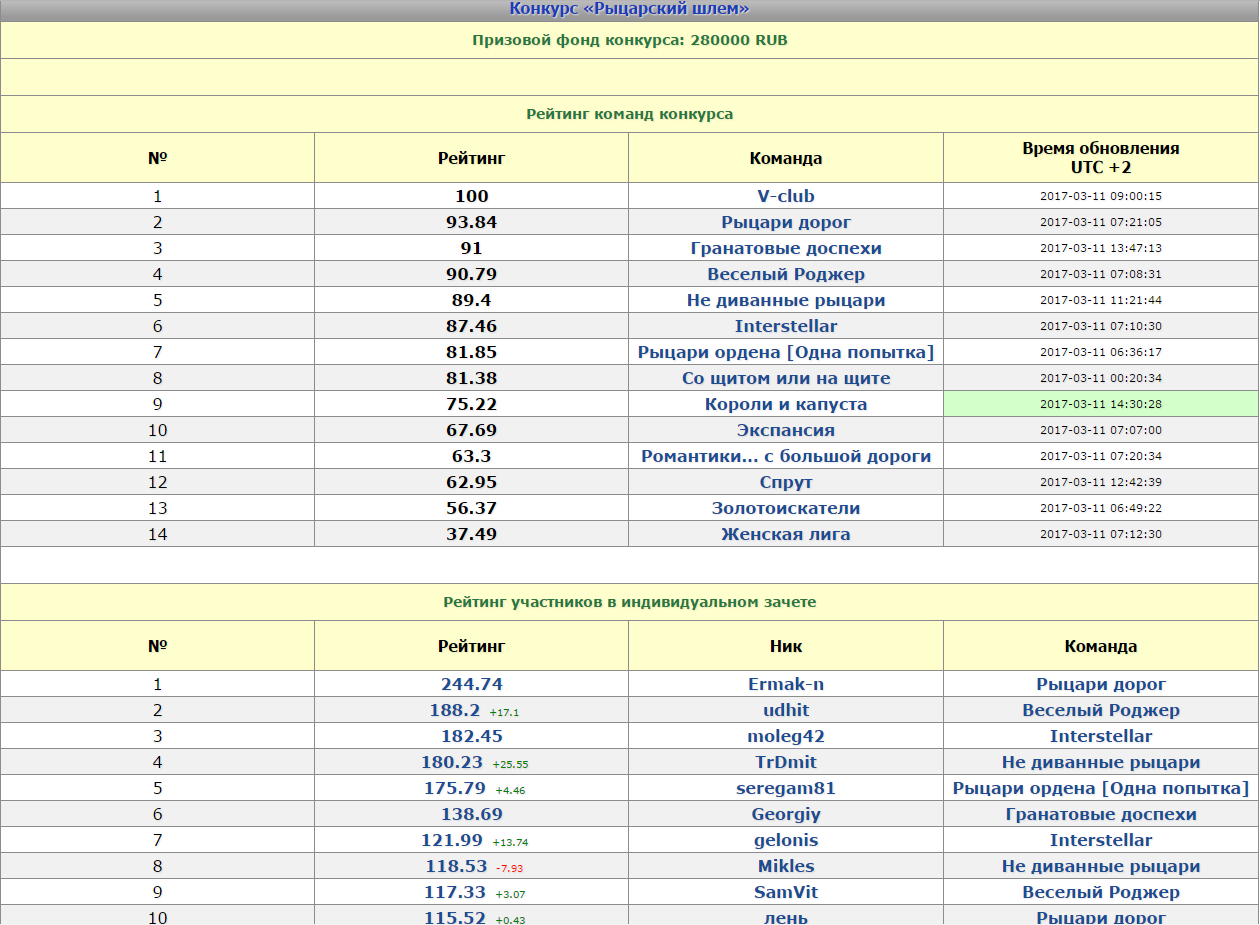Screen dimensions: 1260x925
Task: Open udhit's team Веселый Роджер
Action: [1101, 710]
